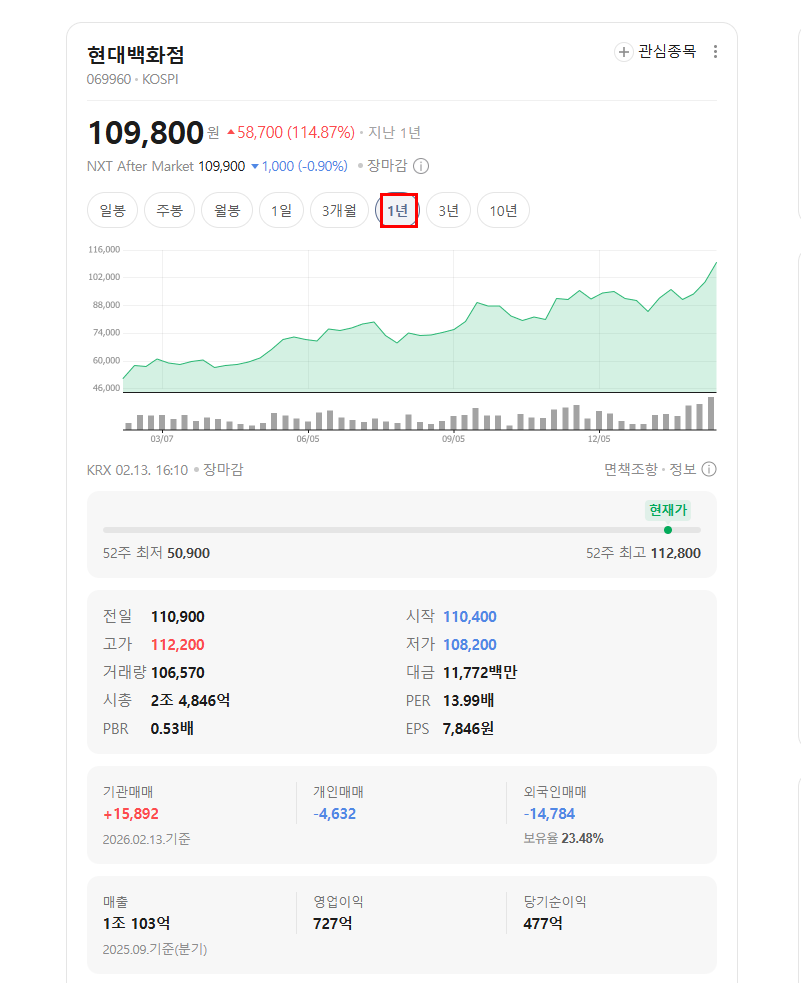The height and width of the screenshot is (983, 801).
Task: Switch chart to 1년 period
Action: pos(397,210)
